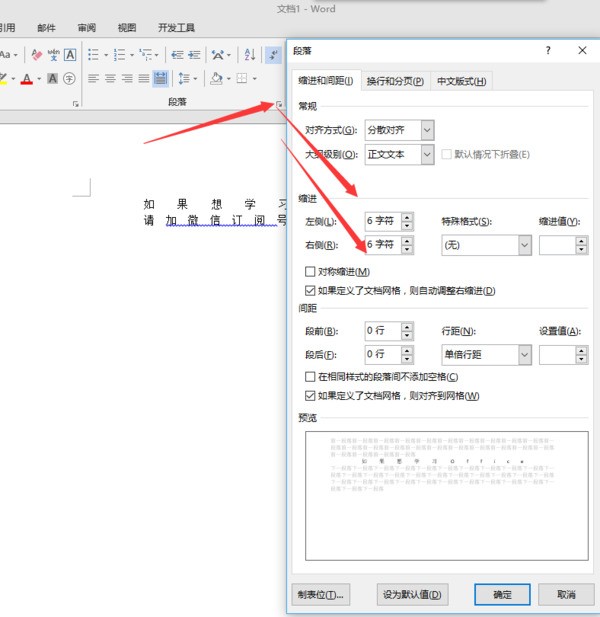Click the decrease indent icon

pos(178,54)
